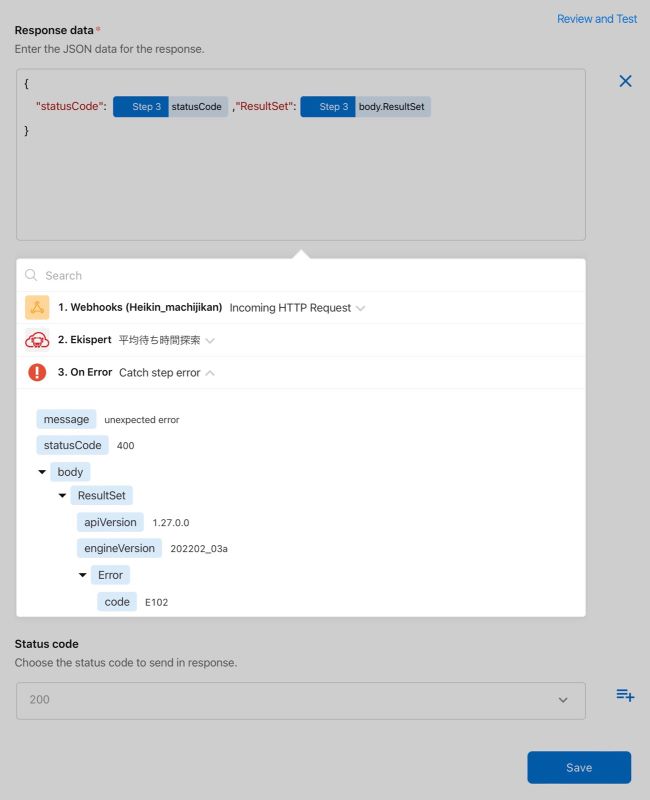This screenshot has width=650, height=800.
Task: Insert the message data pill
Action: pyautogui.click(x=66, y=419)
